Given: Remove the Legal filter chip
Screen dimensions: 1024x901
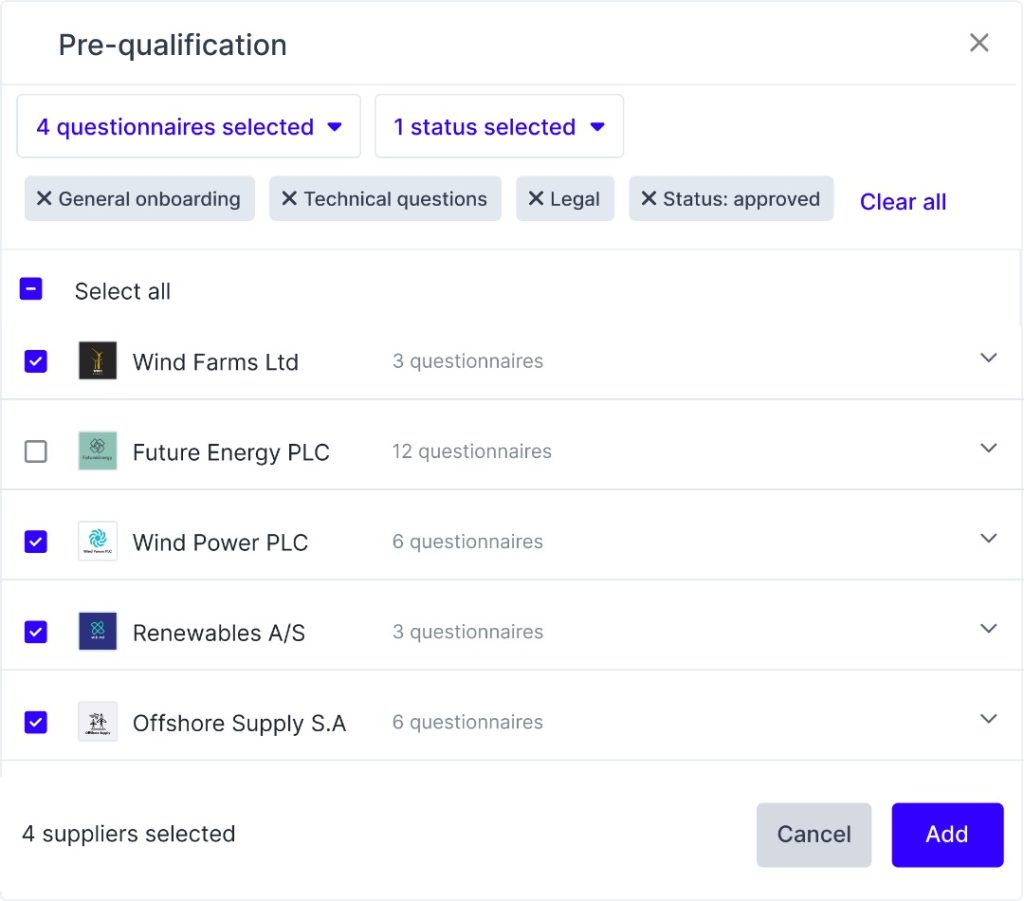Looking at the screenshot, I should (x=536, y=198).
